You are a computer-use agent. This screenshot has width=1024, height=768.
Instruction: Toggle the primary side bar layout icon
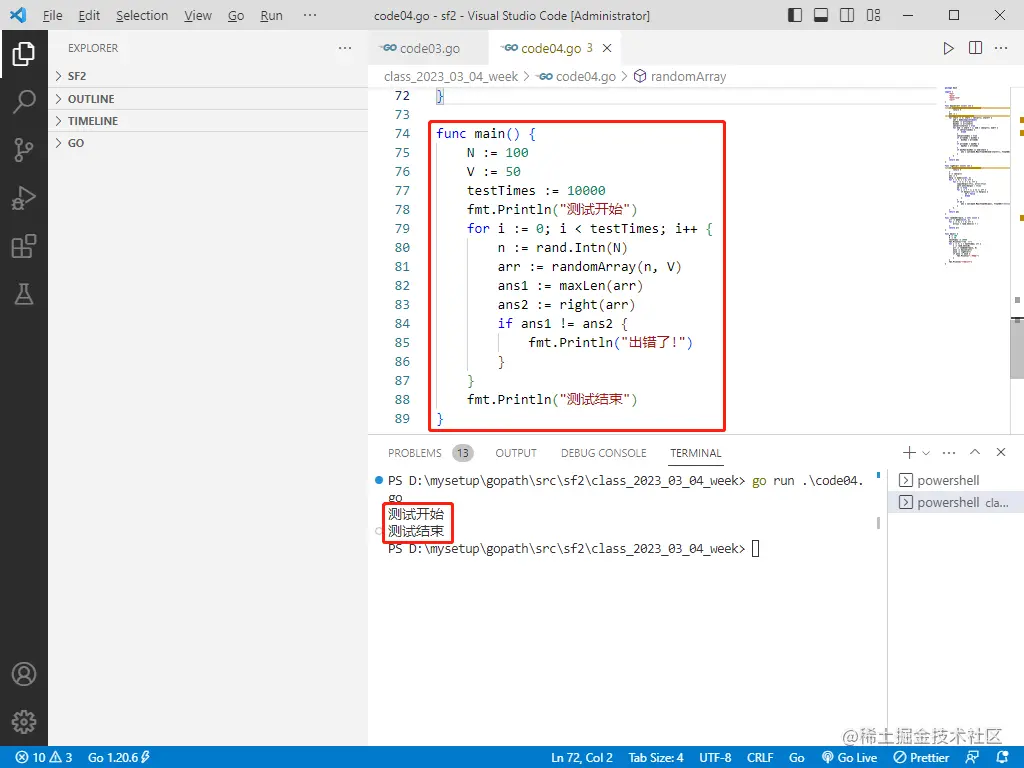click(795, 15)
